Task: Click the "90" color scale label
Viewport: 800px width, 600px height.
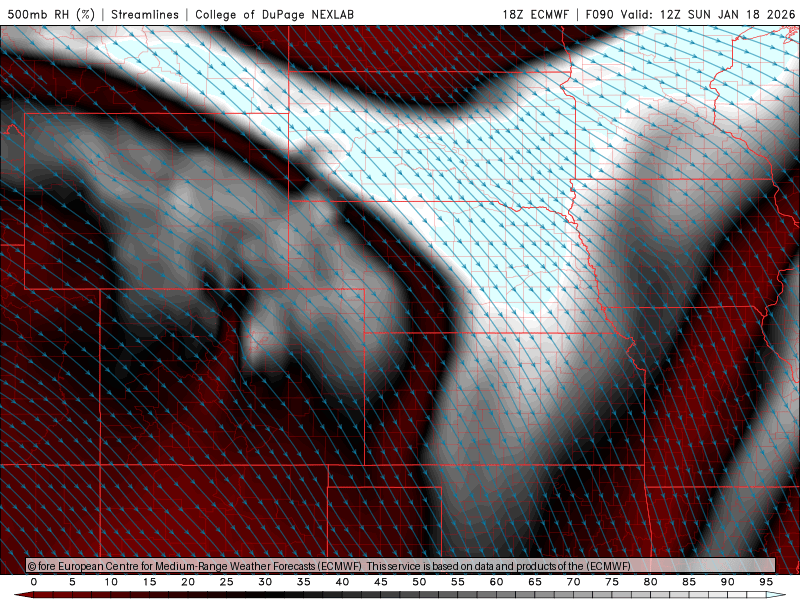Action: coord(727,582)
